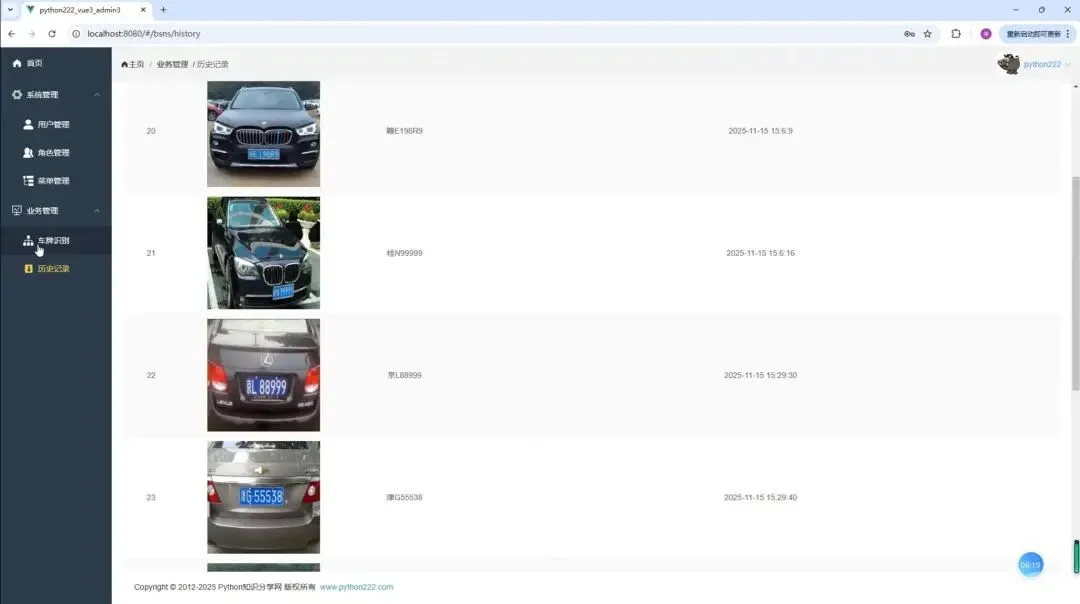Viewport: 1080px width, 604px height.
Task: Click the 菜单管理 list icon
Action: (28, 180)
